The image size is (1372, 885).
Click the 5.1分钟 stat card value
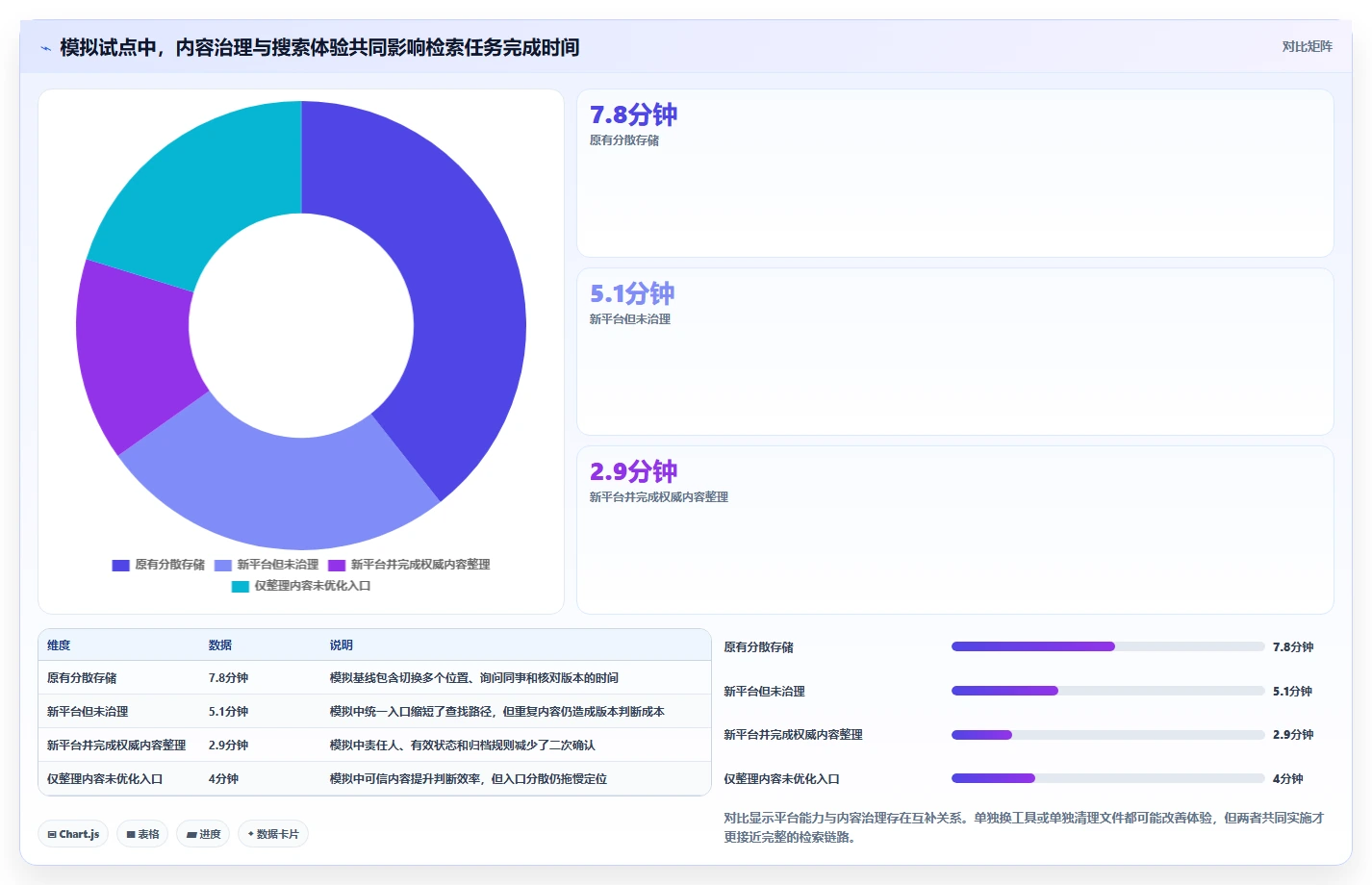tap(632, 293)
